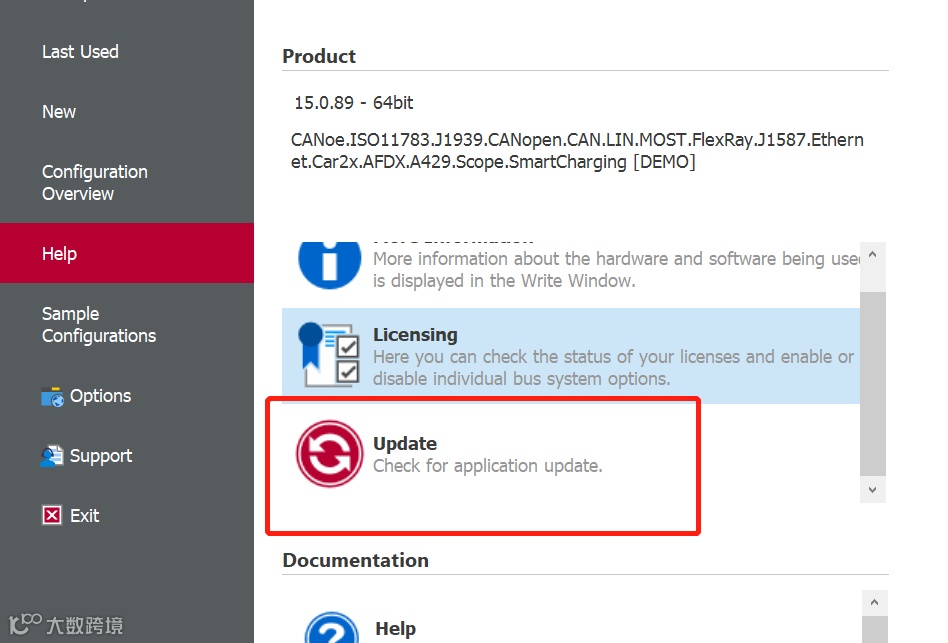Choose the Exit label in sidebar
The height and width of the screenshot is (643, 948).
85,515
